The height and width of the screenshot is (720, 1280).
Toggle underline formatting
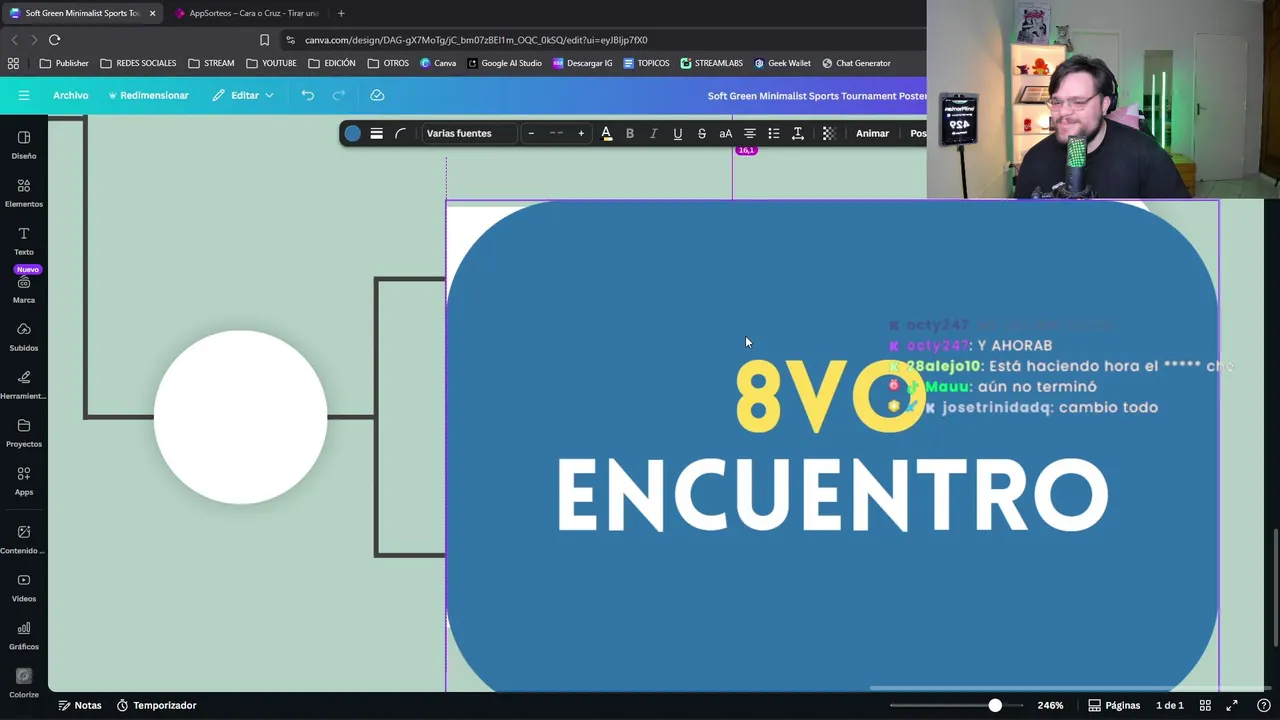(677, 133)
